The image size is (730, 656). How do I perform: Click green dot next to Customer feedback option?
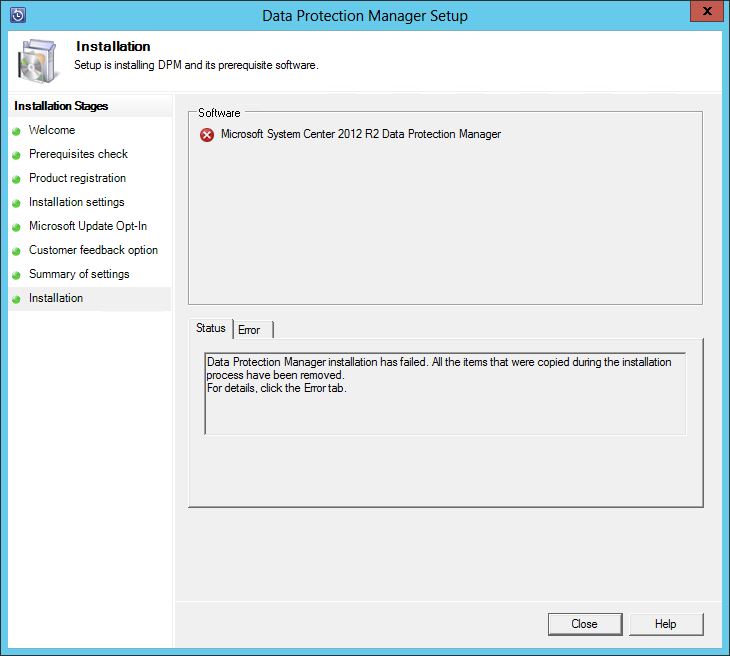pyautogui.click(x=16, y=251)
